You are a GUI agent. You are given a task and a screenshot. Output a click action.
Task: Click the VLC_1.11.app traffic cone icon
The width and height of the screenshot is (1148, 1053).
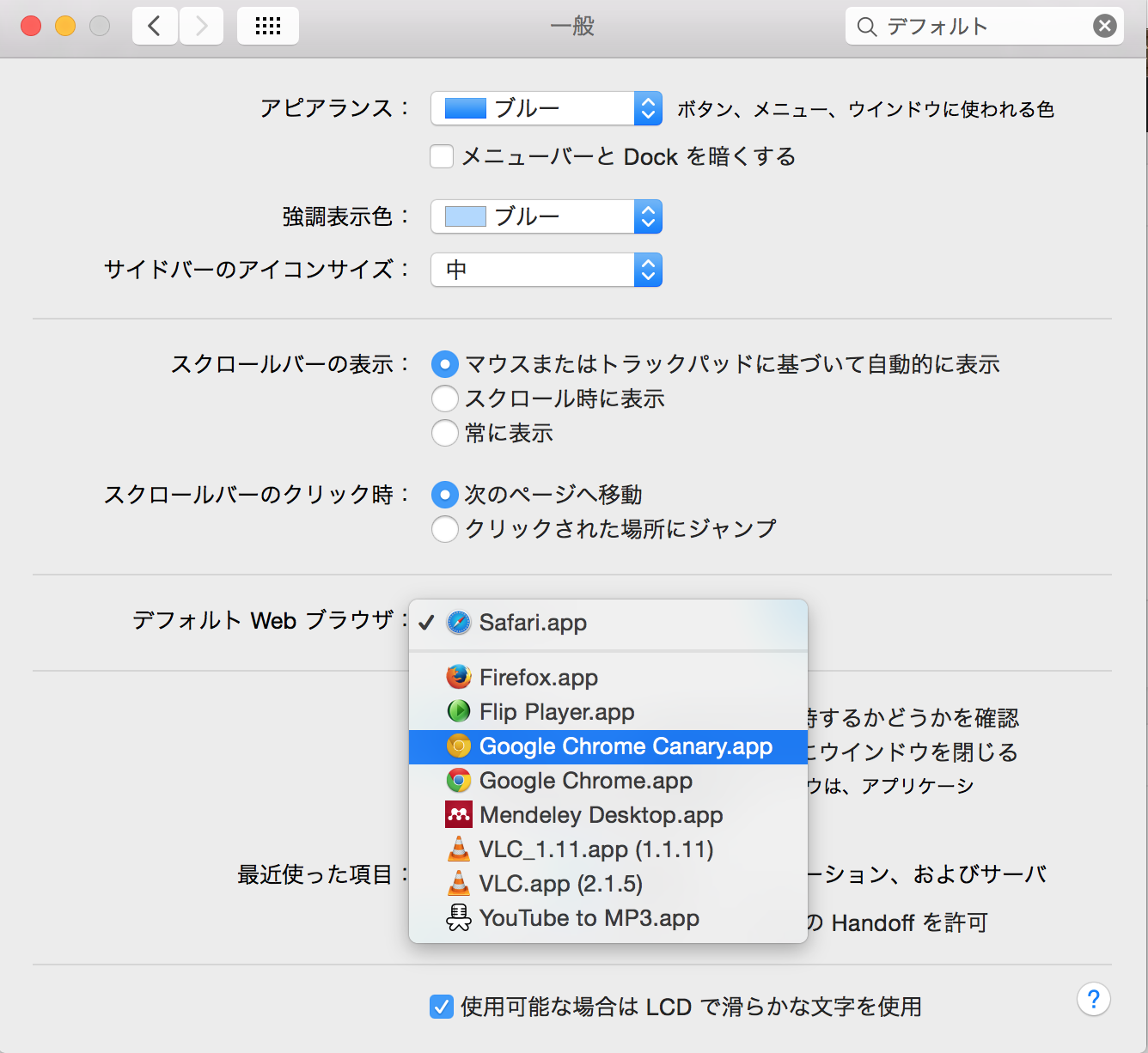click(x=459, y=849)
